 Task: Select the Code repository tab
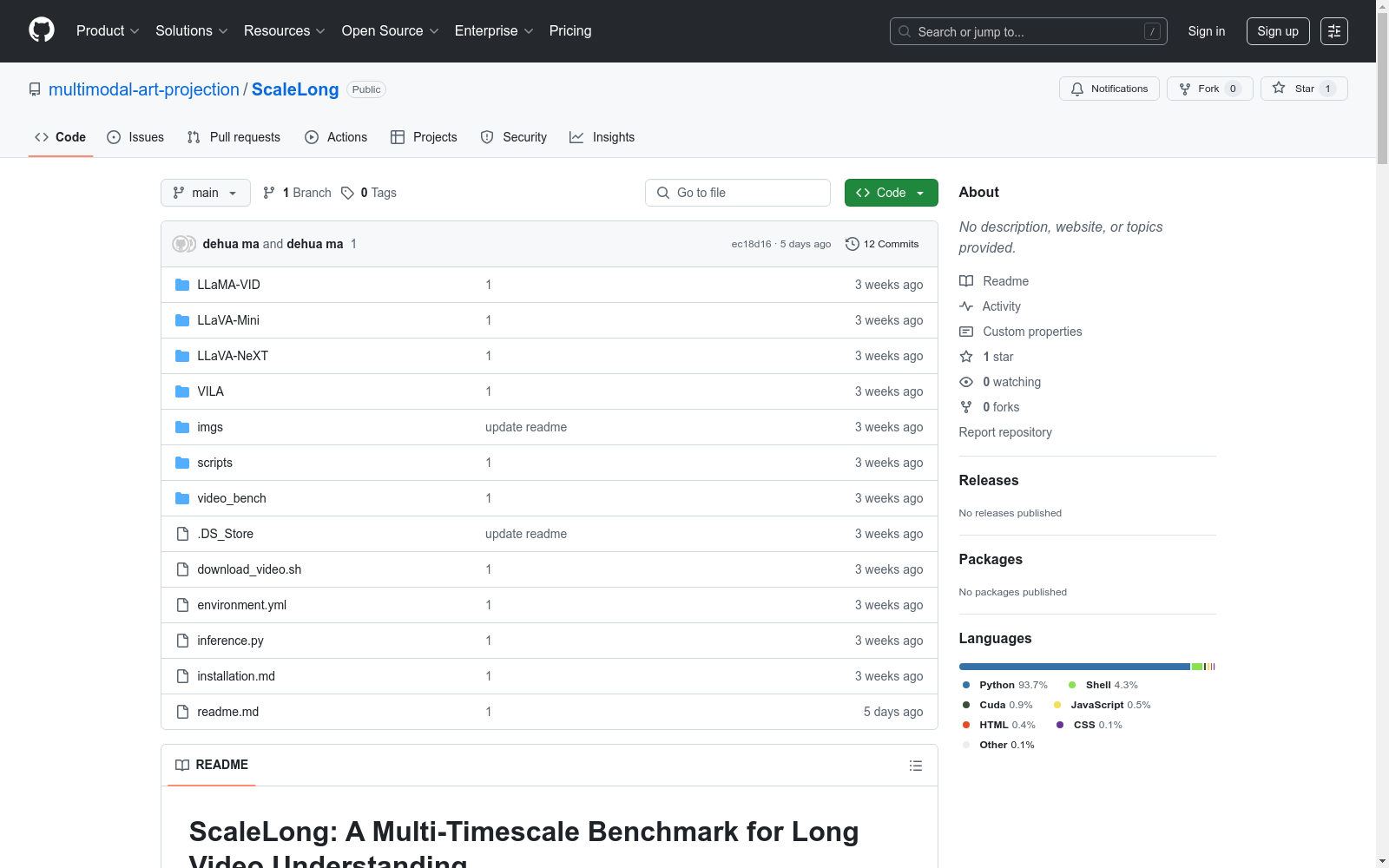click(x=61, y=137)
